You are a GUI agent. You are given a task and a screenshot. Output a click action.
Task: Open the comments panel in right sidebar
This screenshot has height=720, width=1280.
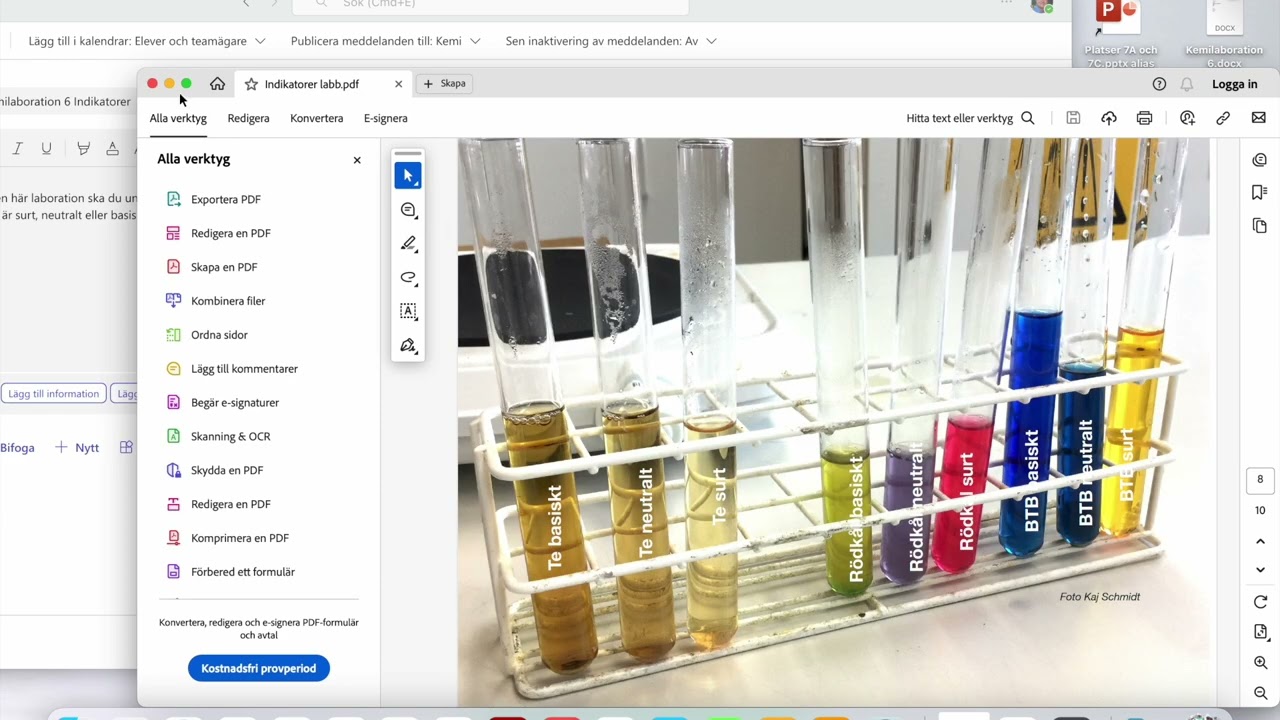[1260, 160]
